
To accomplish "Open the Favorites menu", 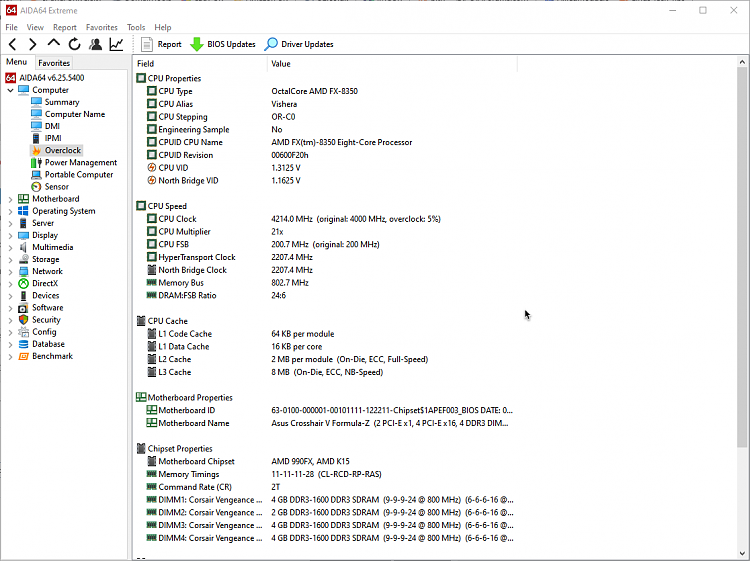I will [101, 27].
